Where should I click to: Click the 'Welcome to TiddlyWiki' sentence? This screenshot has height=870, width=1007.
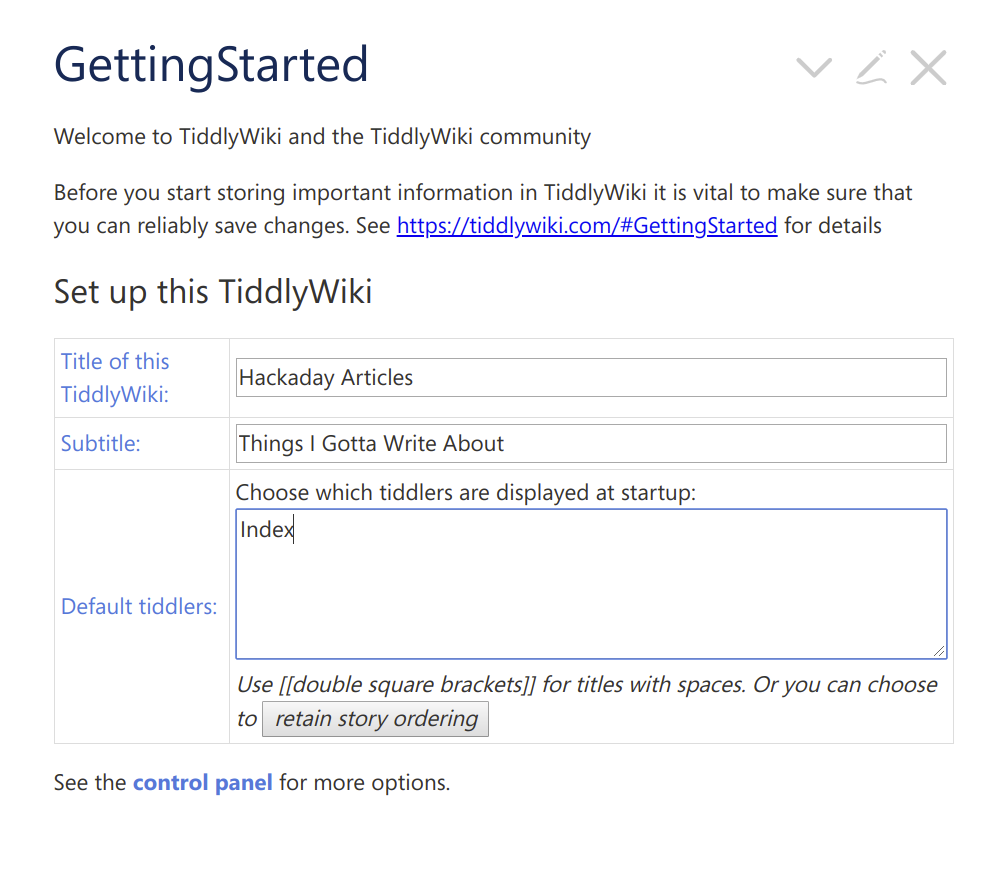pos(322,137)
